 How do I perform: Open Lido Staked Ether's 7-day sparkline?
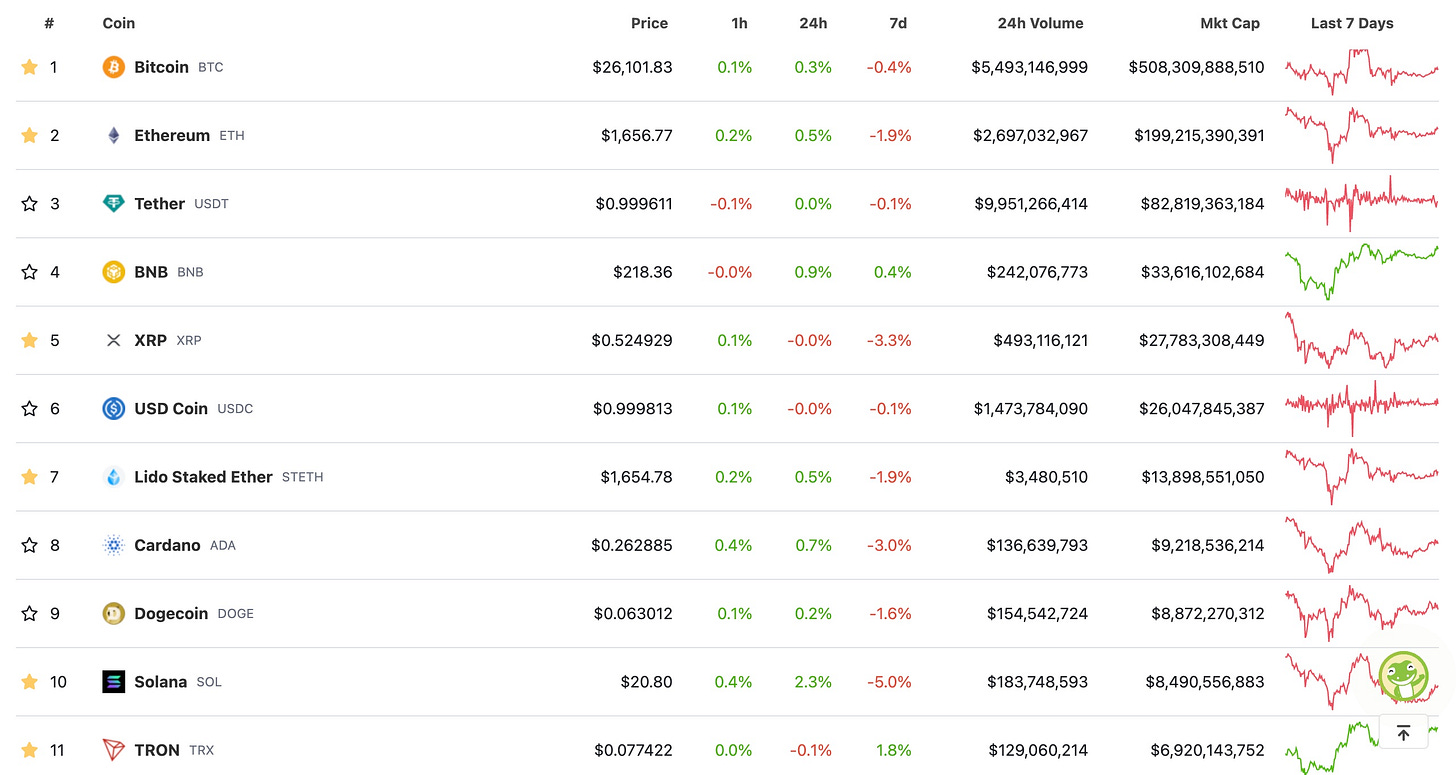[1362, 476]
